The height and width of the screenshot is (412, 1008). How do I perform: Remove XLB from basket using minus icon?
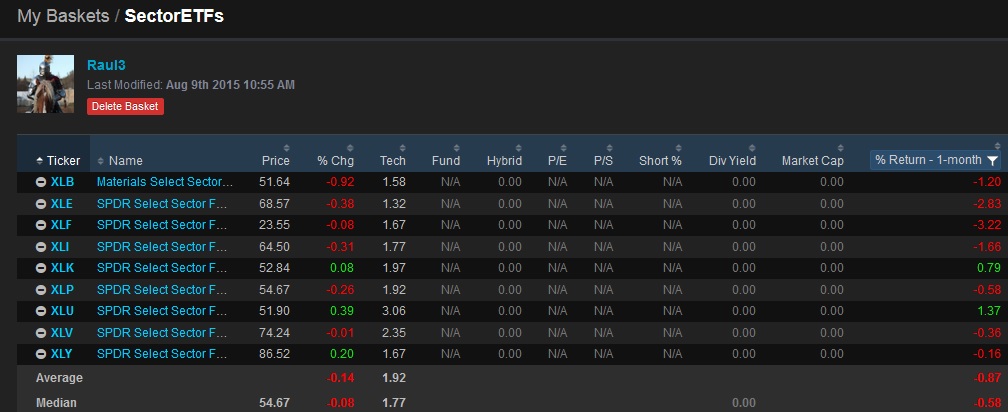point(40,182)
